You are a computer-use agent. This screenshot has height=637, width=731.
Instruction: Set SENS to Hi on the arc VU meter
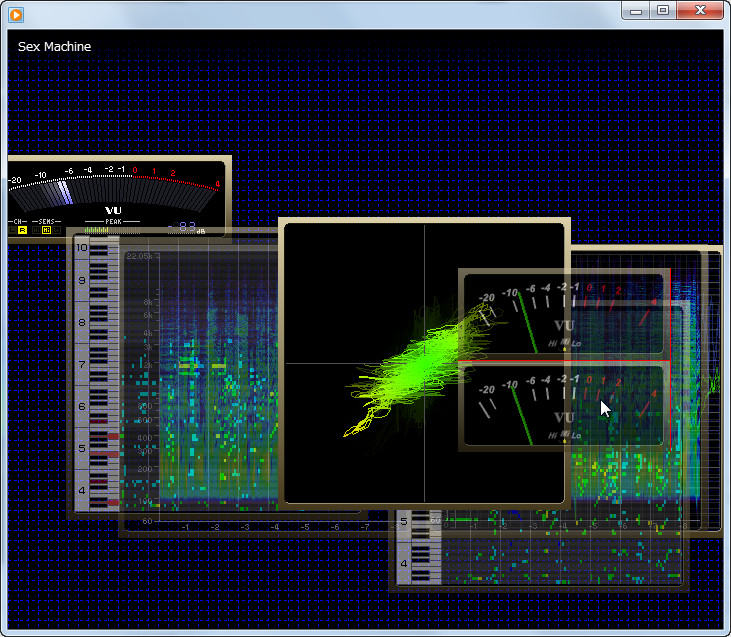click(x=36, y=230)
